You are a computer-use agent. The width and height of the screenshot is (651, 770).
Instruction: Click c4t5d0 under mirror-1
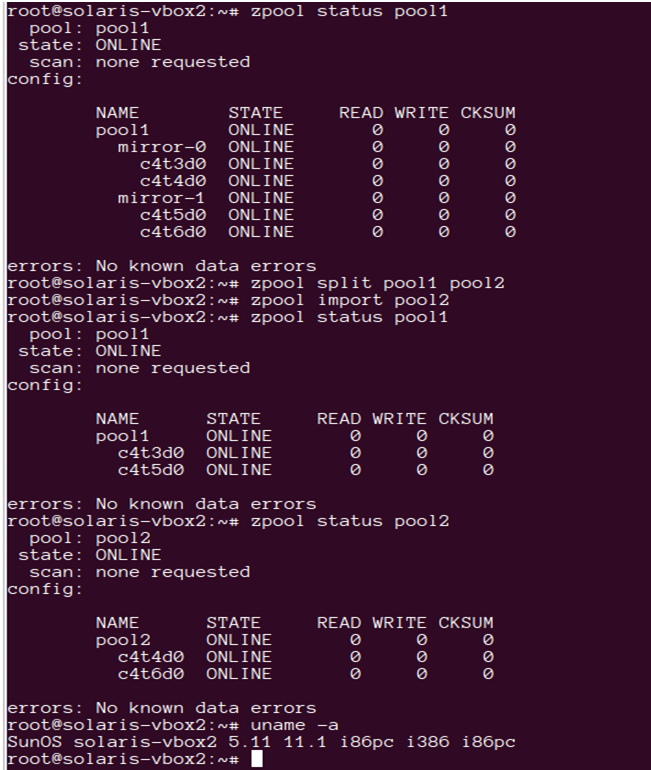[x=173, y=215]
